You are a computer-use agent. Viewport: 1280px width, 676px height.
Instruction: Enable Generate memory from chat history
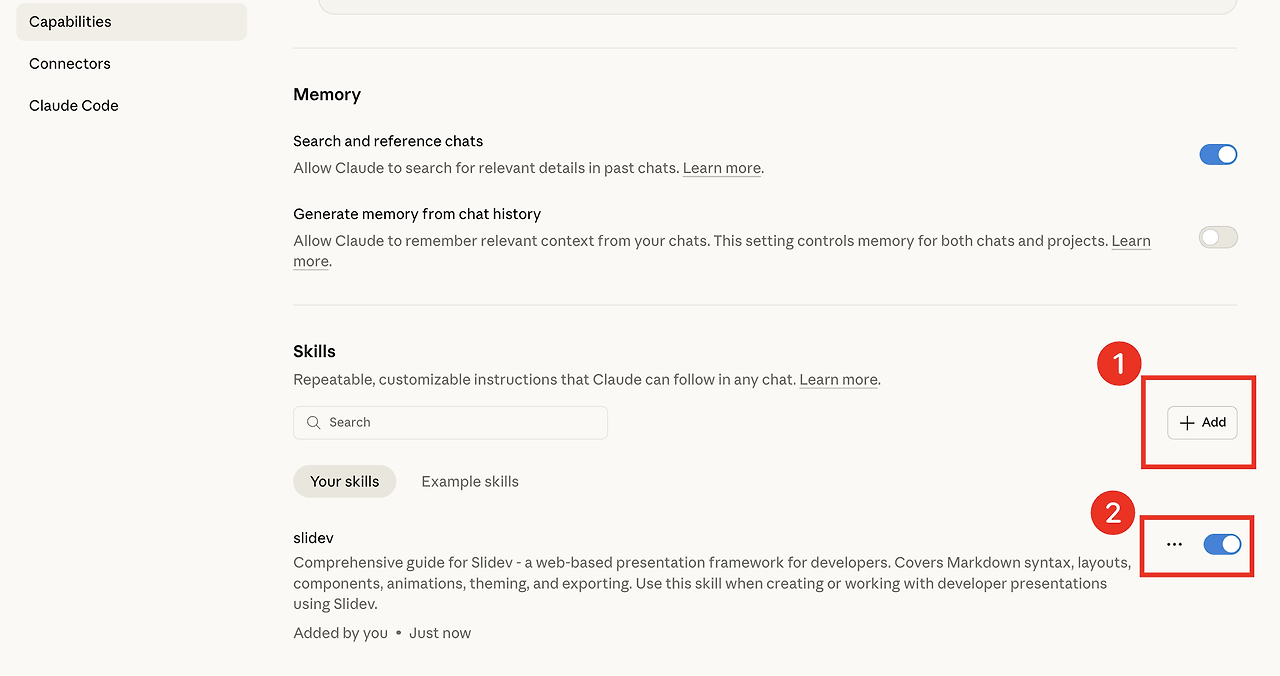(x=1218, y=238)
